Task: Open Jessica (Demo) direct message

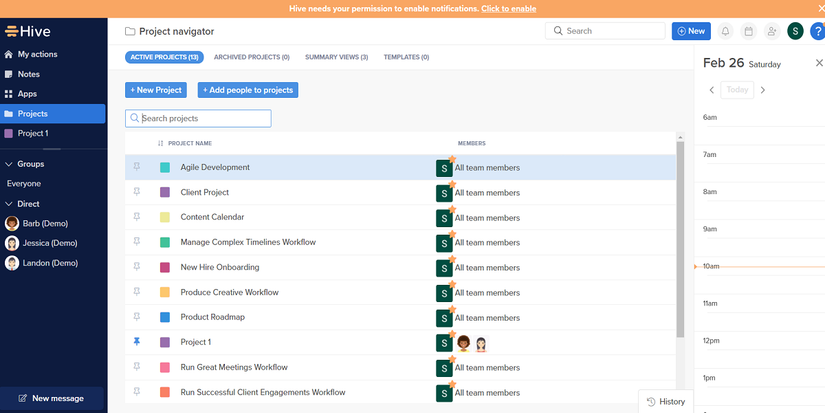Action: click(41, 243)
